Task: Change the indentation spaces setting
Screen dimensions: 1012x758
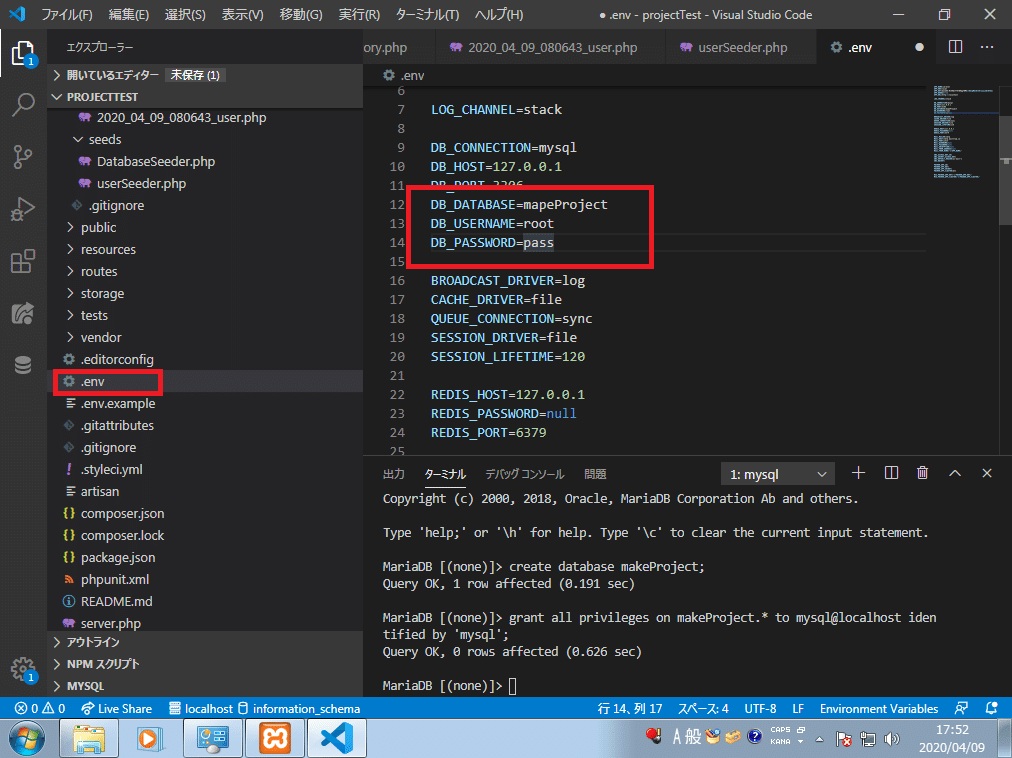Action: (703, 708)
